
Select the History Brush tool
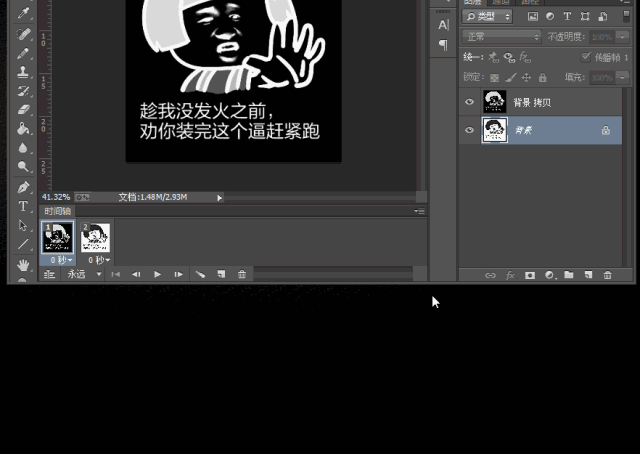pos(23,91)
